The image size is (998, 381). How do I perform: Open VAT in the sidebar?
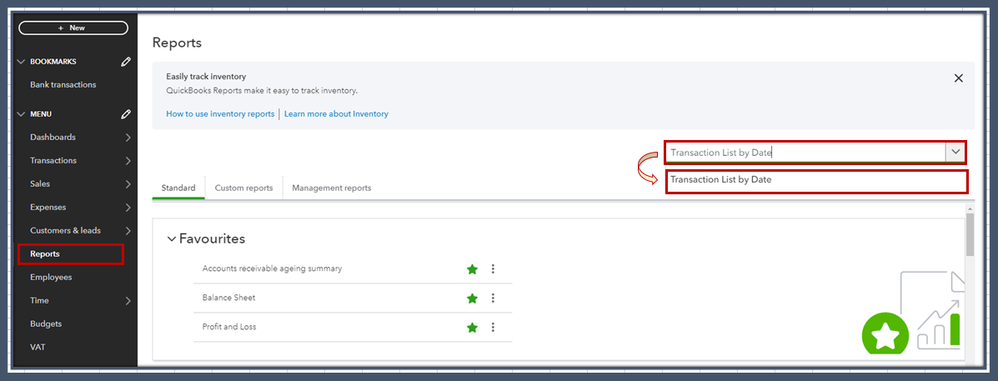pos(38,347)
